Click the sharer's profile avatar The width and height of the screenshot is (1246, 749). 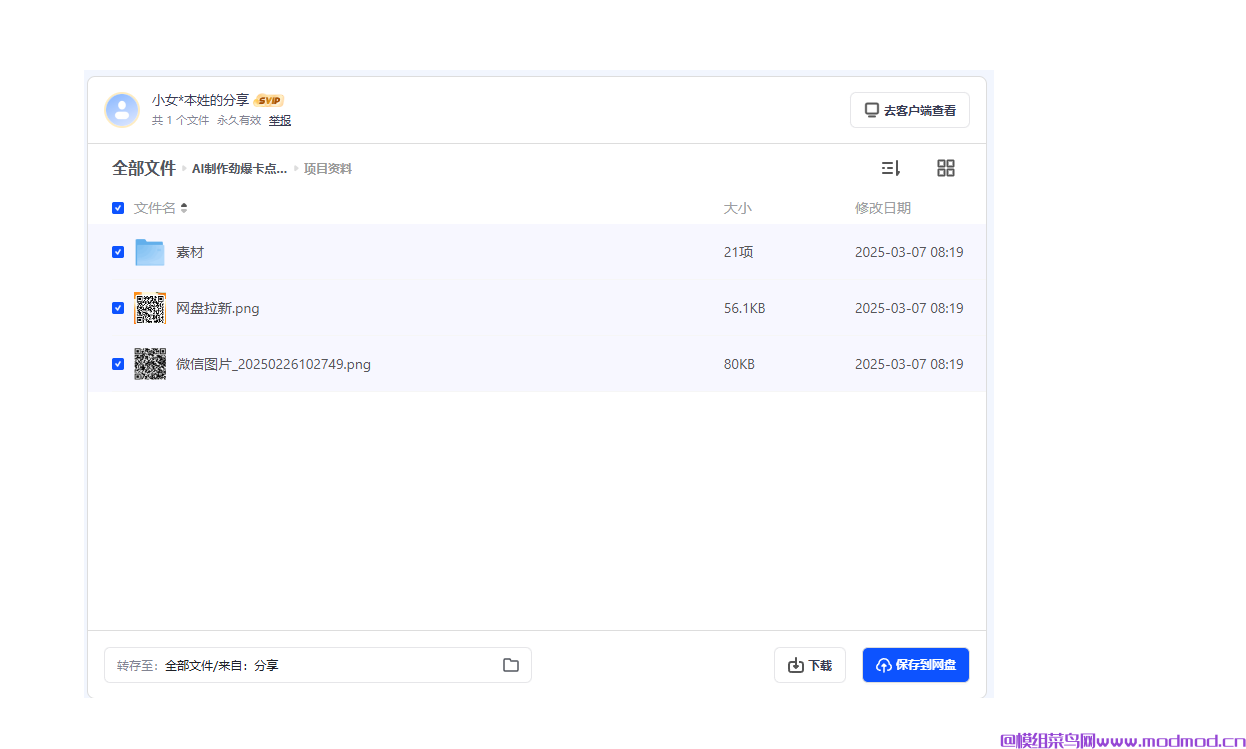122,110
